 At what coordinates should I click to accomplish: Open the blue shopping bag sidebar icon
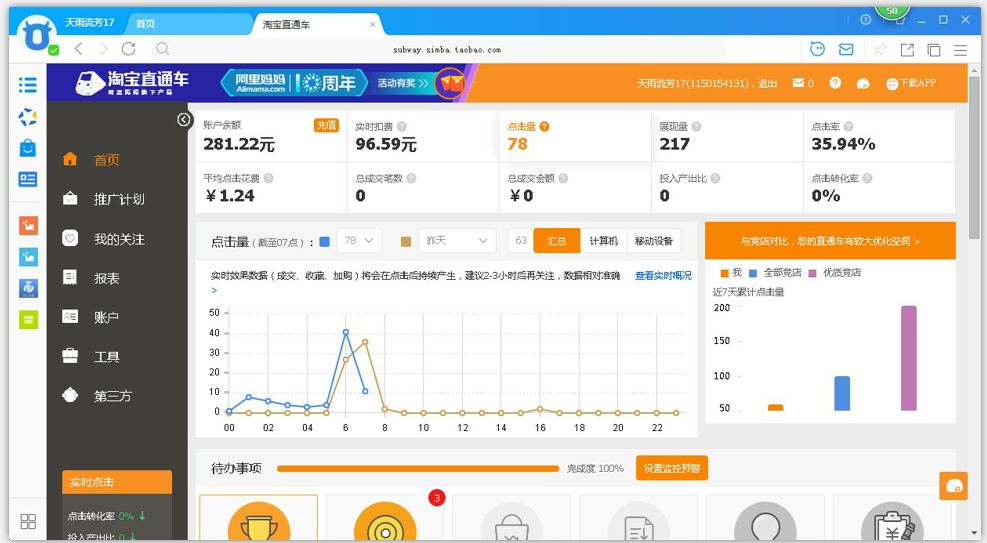pyautogui.click(x=28, y=148)
